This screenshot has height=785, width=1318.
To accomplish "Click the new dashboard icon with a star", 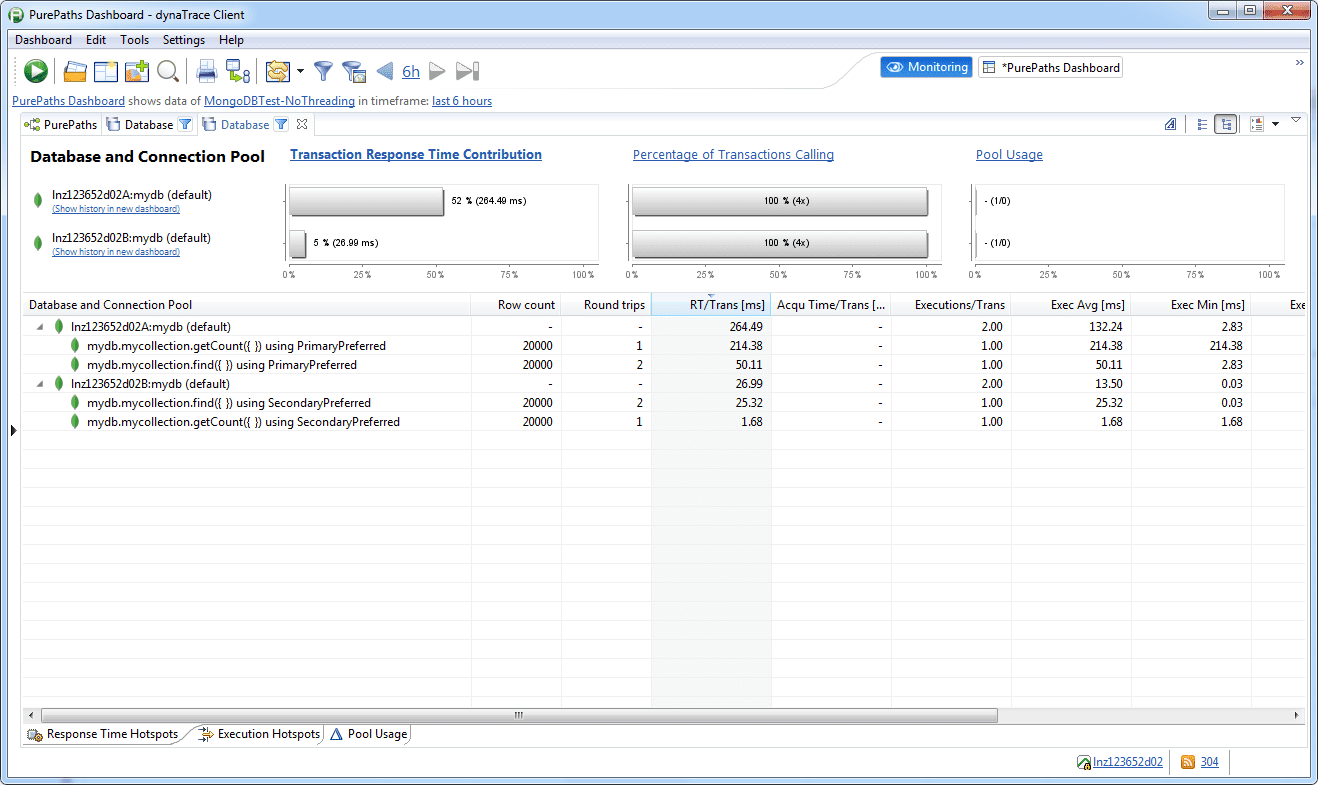I will (106, 71).
